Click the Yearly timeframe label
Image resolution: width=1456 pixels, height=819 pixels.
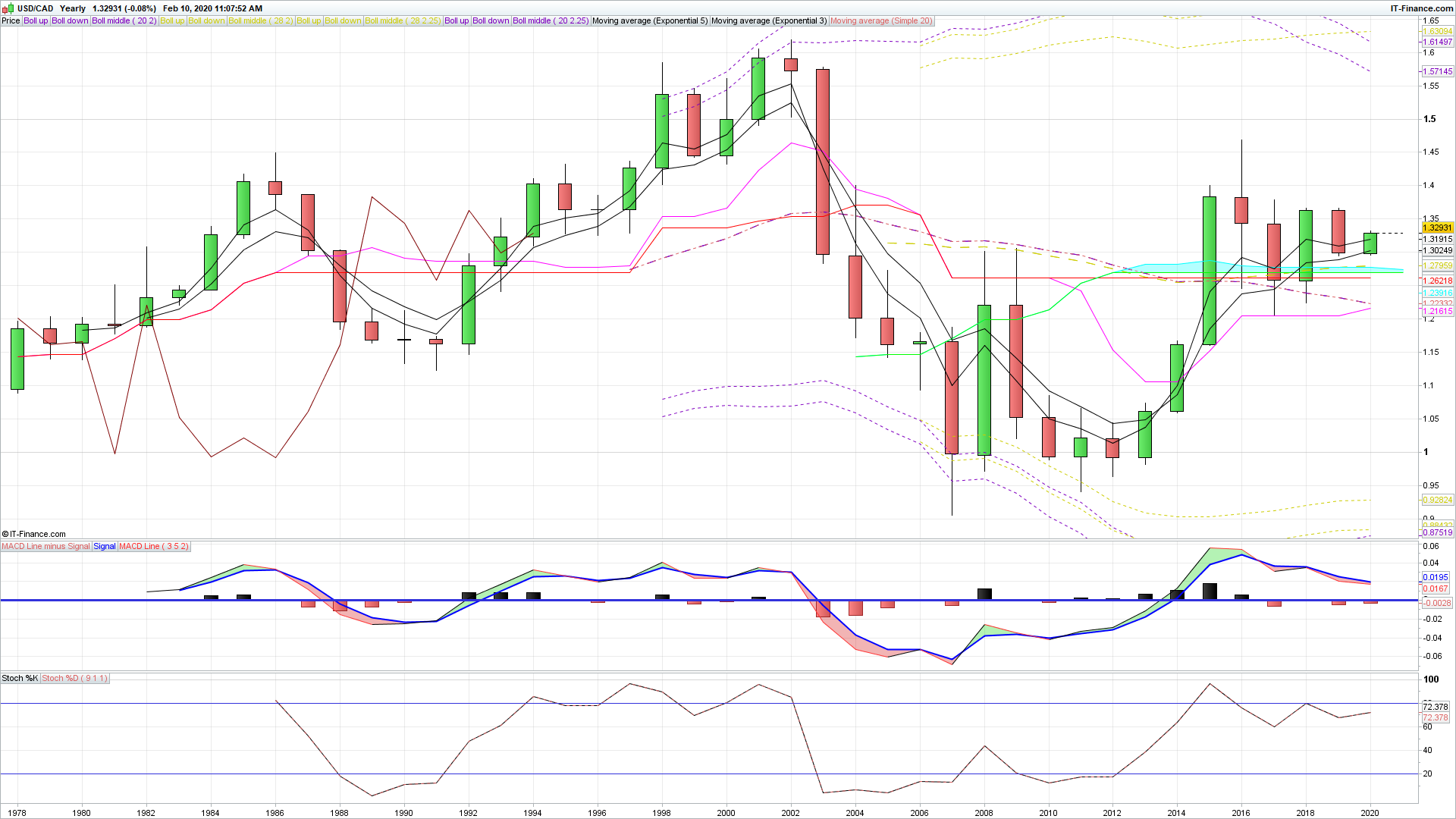coord(73,8)
